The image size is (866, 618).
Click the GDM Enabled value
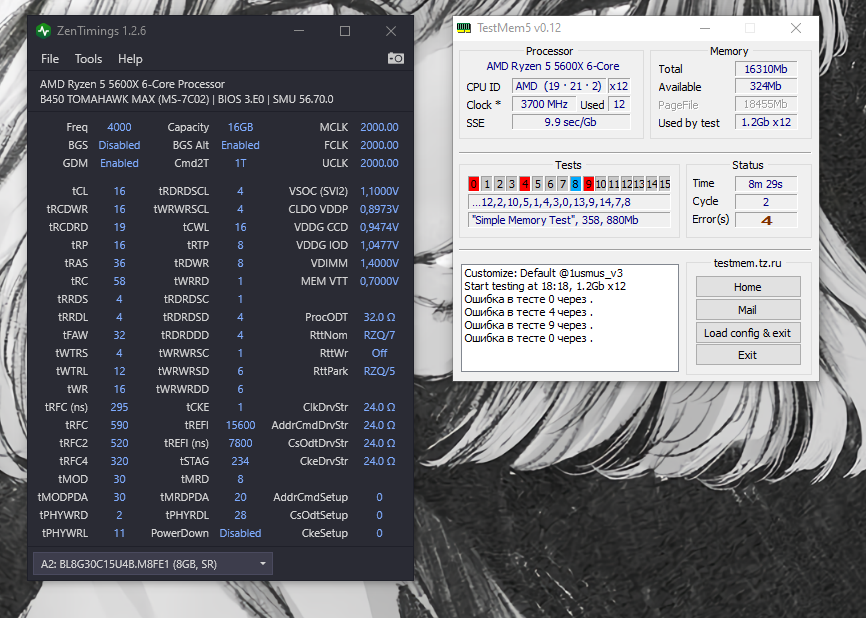click(x=119, y=163)
